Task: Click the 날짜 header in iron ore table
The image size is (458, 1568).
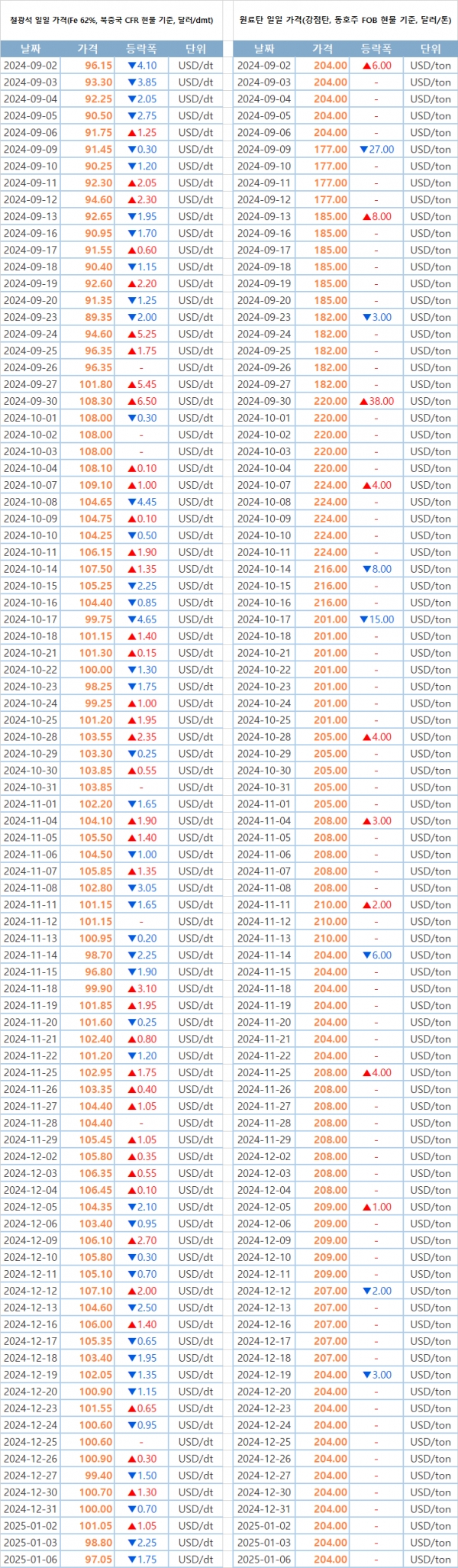Action: pyautogui.click(x=31, y=49)
